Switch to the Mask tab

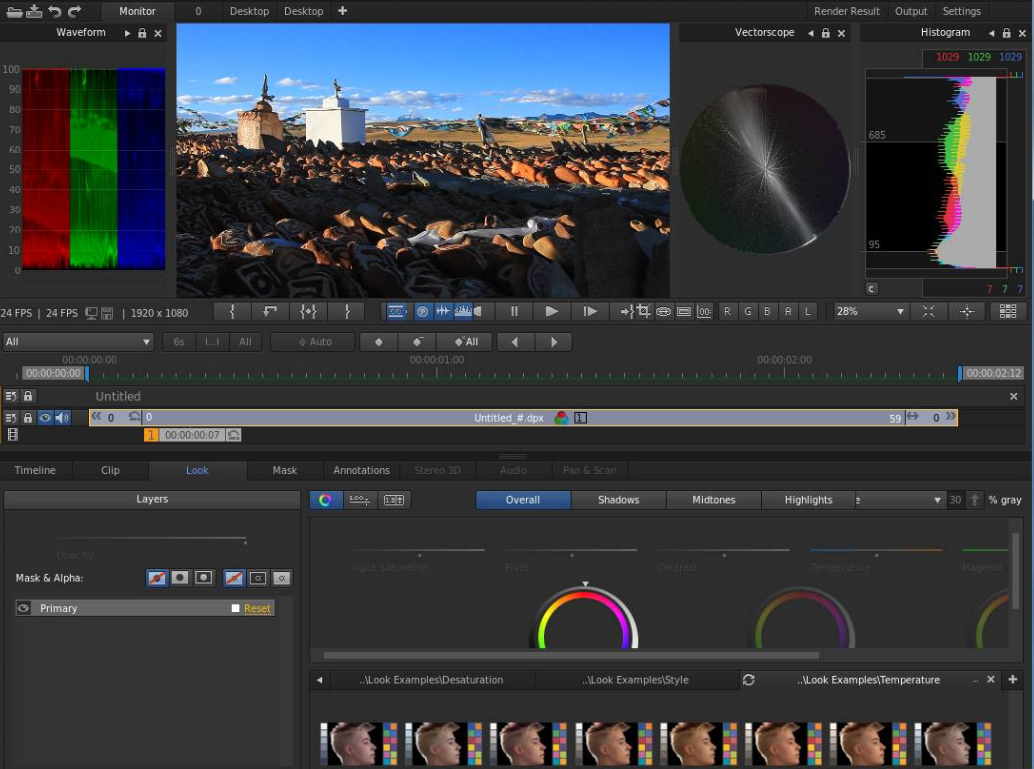285,470
